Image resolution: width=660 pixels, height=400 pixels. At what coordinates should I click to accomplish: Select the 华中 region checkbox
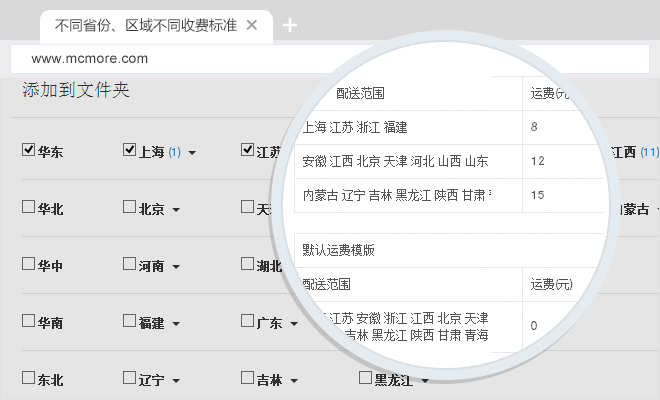29,265
